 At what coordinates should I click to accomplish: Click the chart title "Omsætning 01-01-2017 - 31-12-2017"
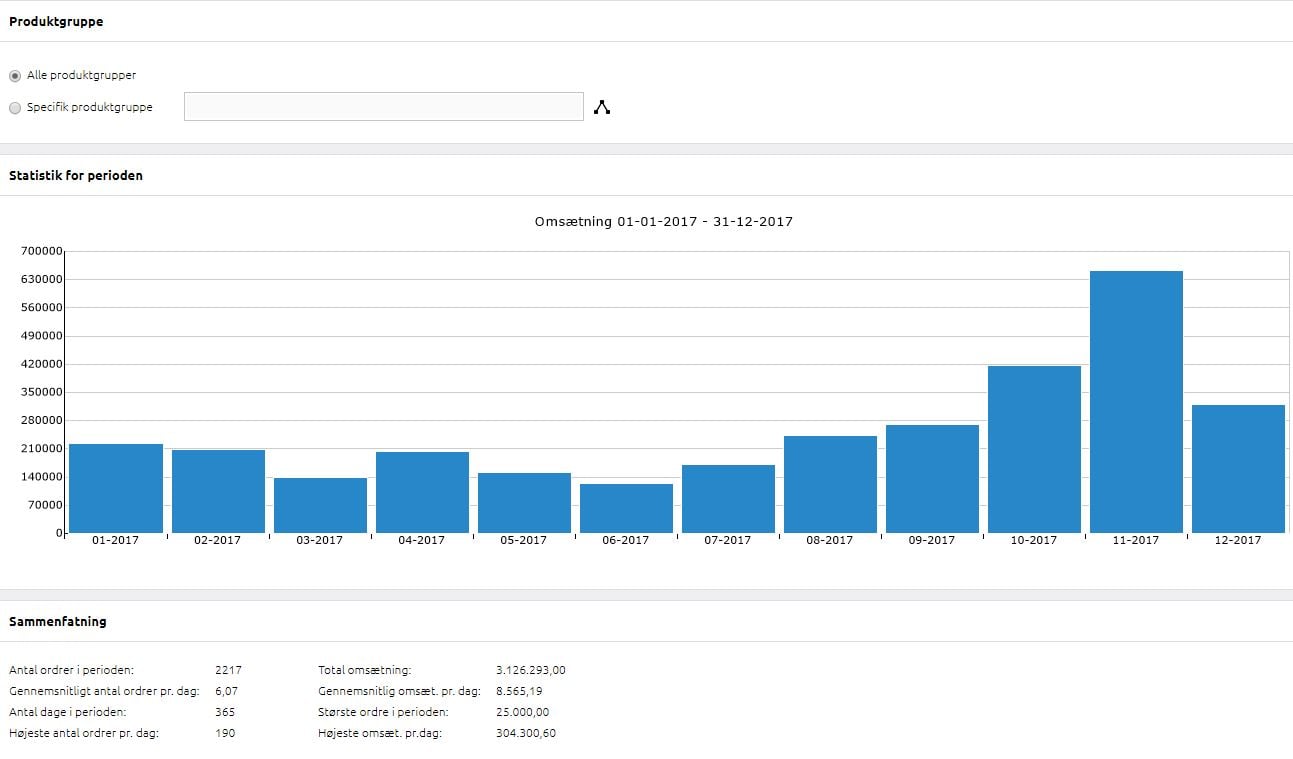(664, 222)
